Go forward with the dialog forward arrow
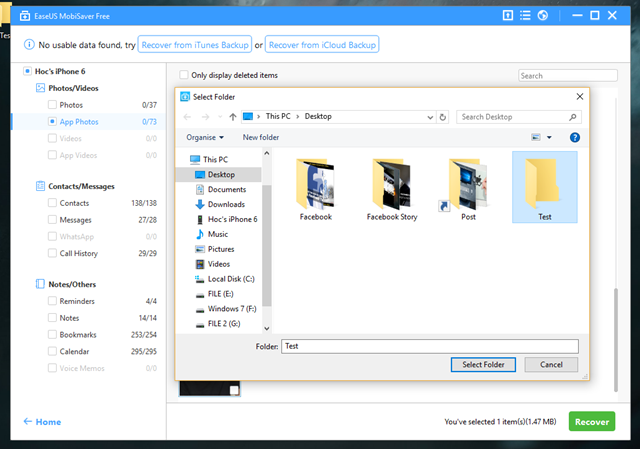The image size is (640, 449). (205, 117)
